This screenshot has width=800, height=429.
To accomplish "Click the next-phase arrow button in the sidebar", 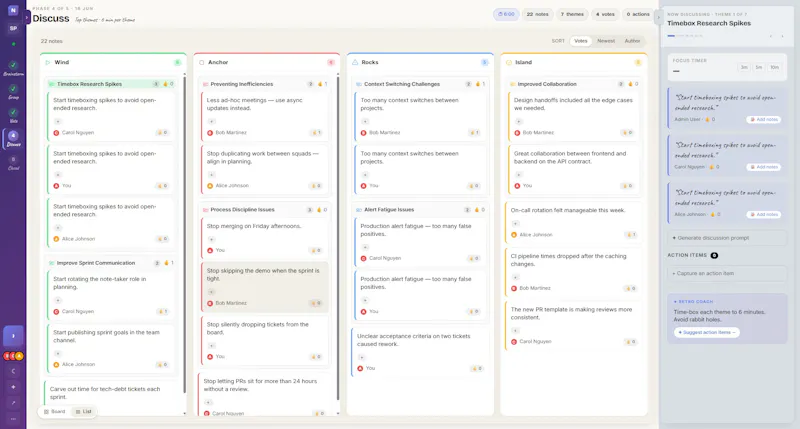I will coord(13,336).
